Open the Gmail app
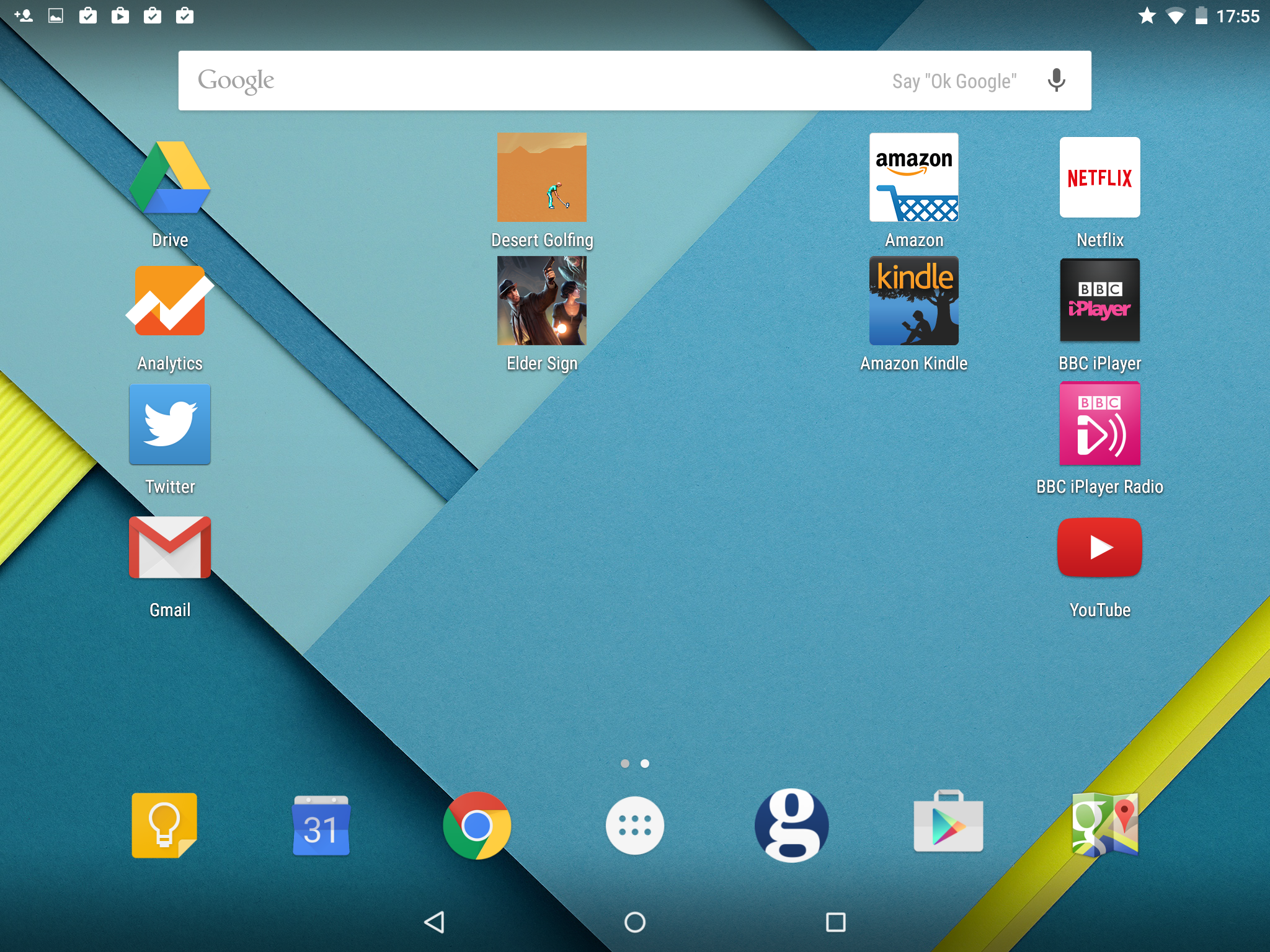 tap(170, 547)
